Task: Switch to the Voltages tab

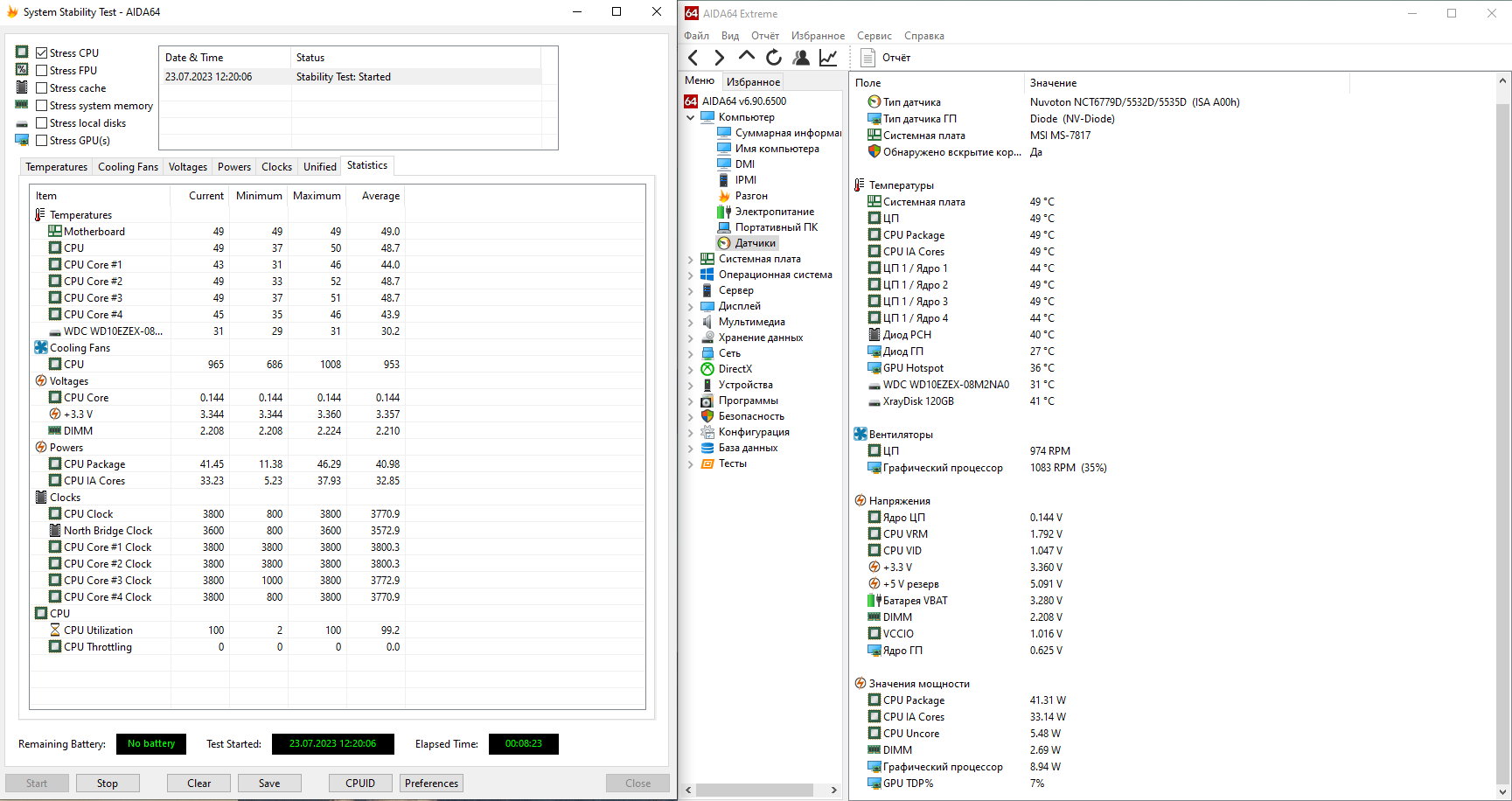Action: [188, 167]
